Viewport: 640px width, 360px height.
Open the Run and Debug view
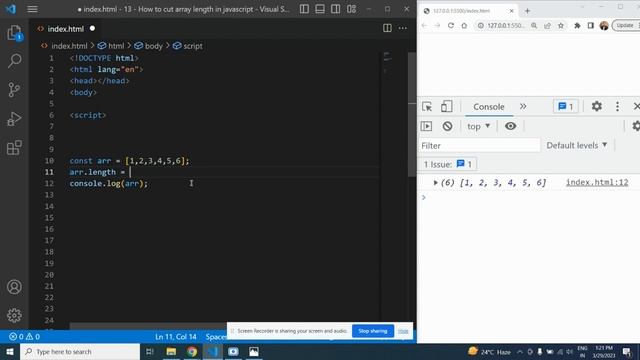coord(14,119)
